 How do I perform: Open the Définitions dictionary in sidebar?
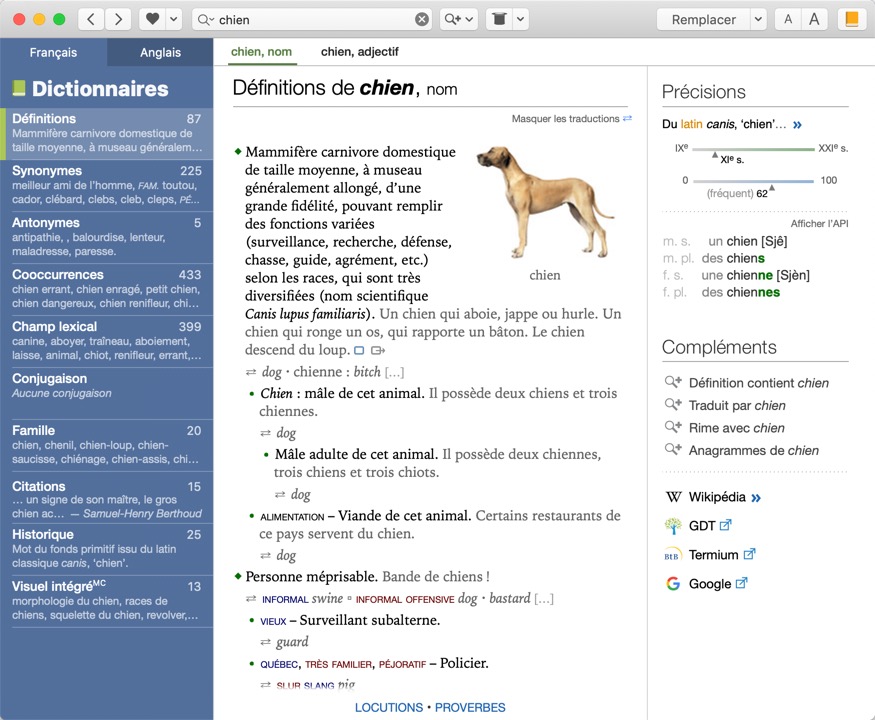pos(107,133)
